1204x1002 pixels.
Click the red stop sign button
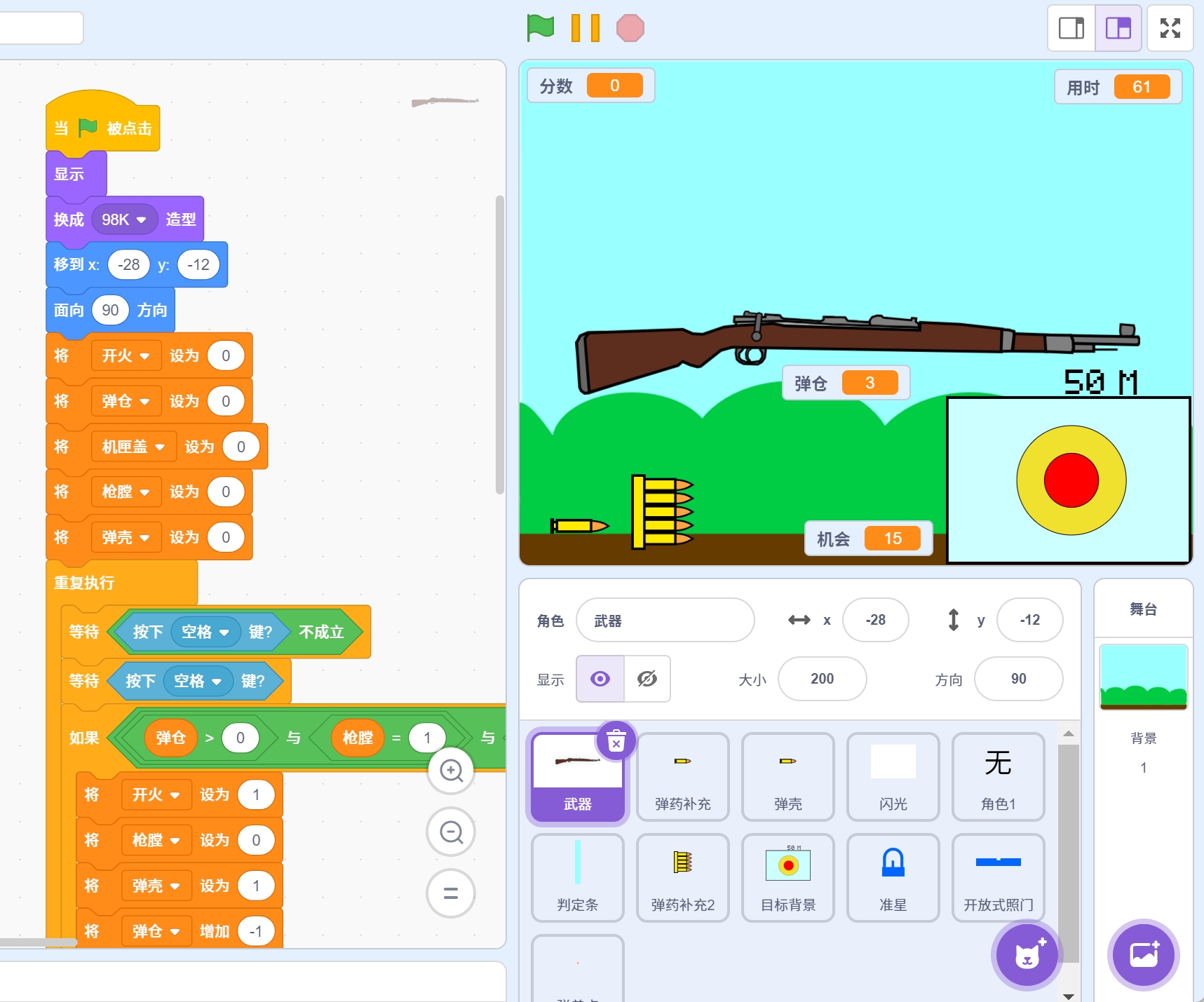[630, 28]
